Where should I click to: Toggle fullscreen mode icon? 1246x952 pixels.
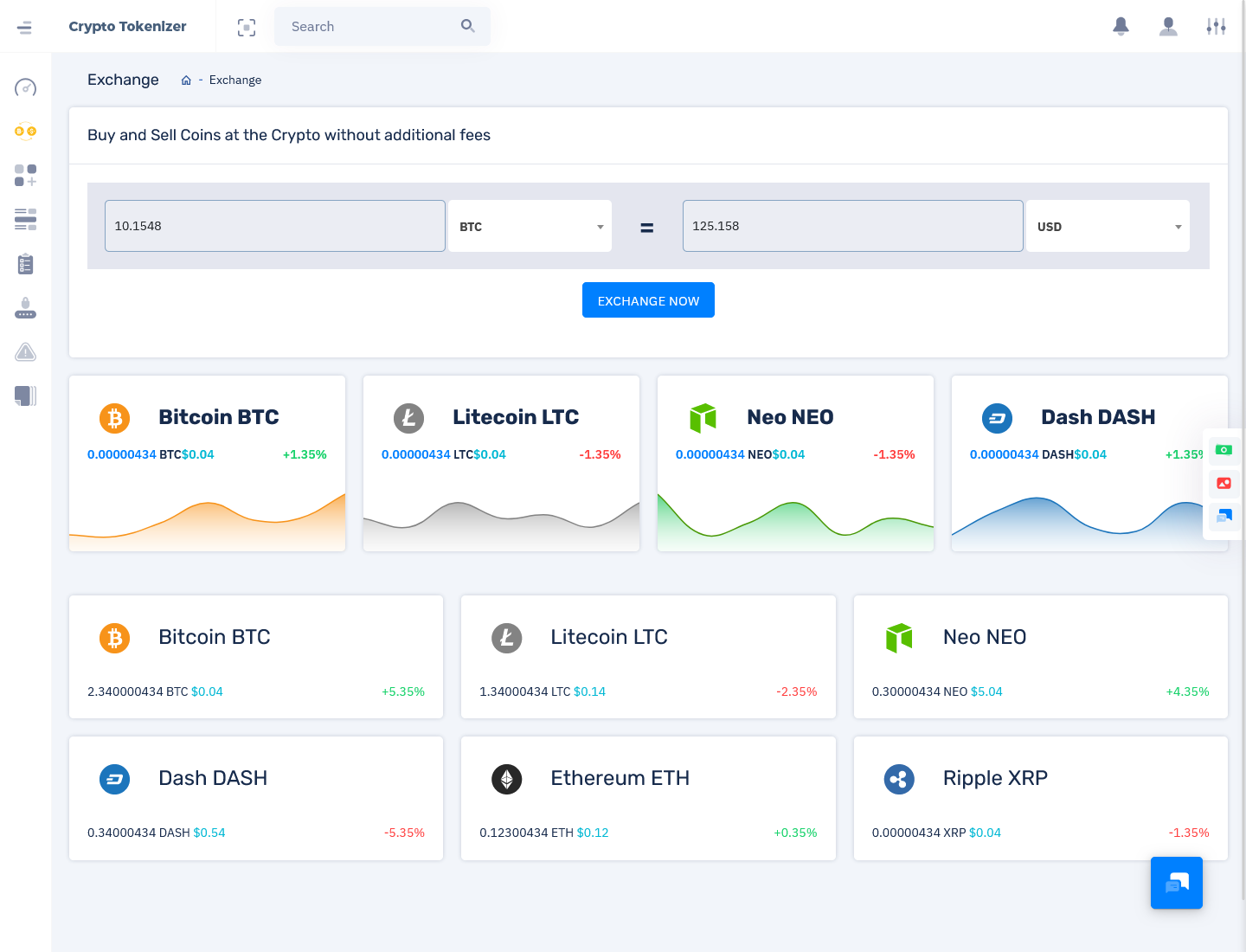(247, 28)
